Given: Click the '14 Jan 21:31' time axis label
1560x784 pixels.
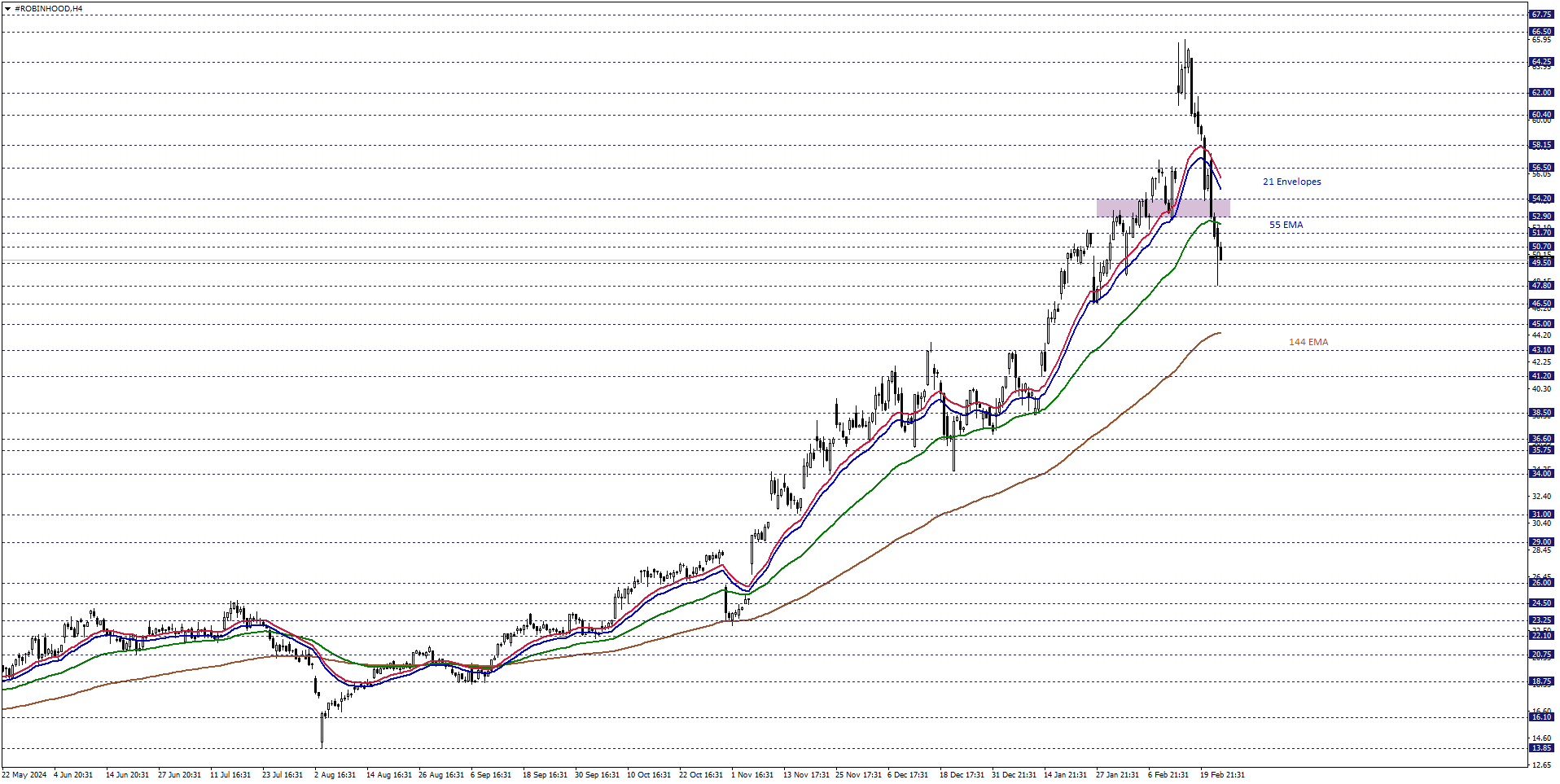Looking at the screenshot, I should 1066,775.
